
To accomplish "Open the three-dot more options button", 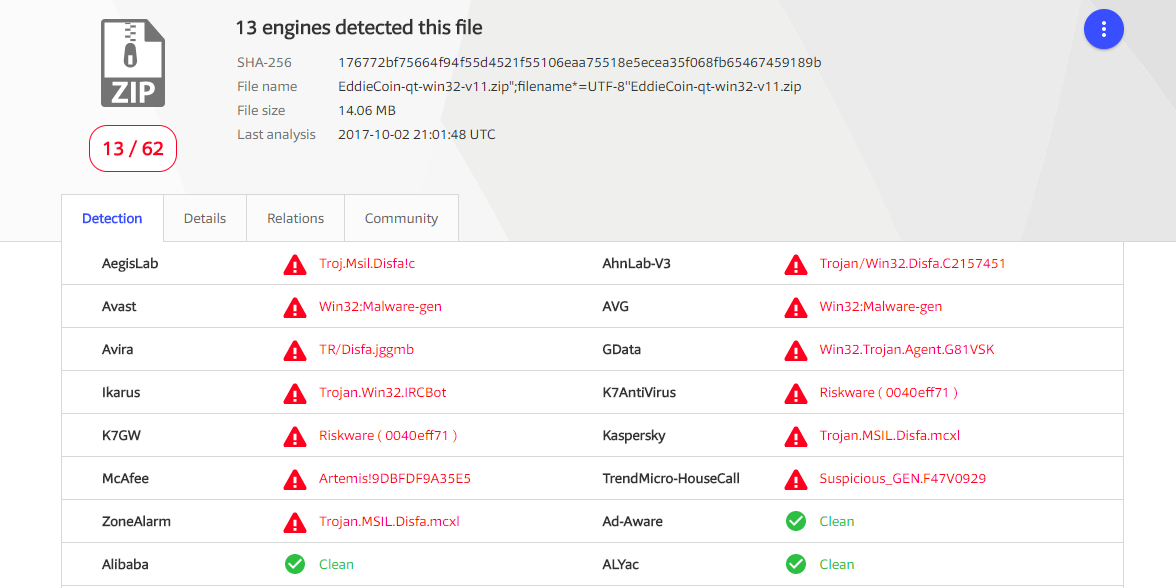I will point(1103,30).
